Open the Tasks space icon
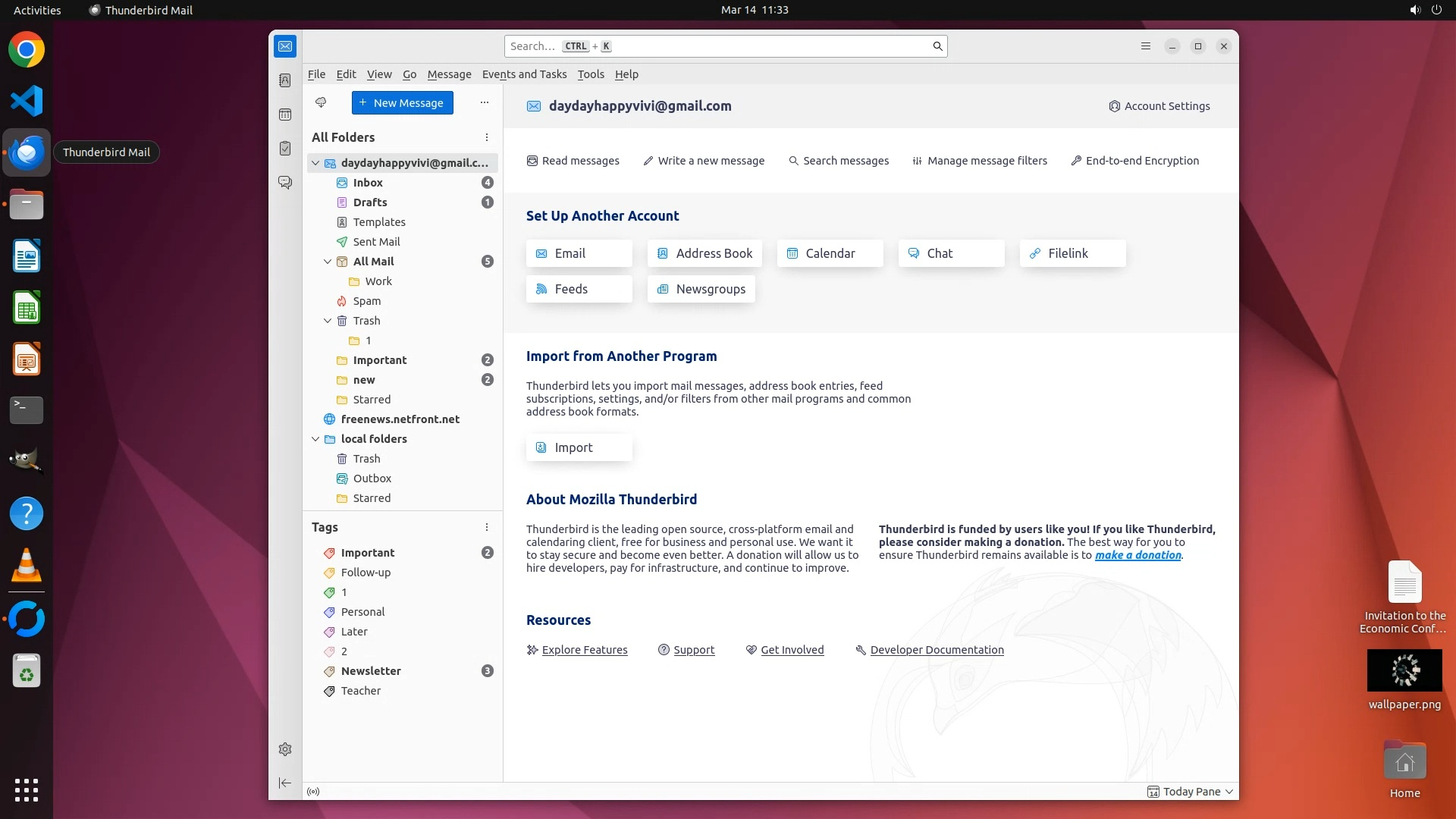The width and height of the screenshot is (1456, 819). [x=285, y=149]
